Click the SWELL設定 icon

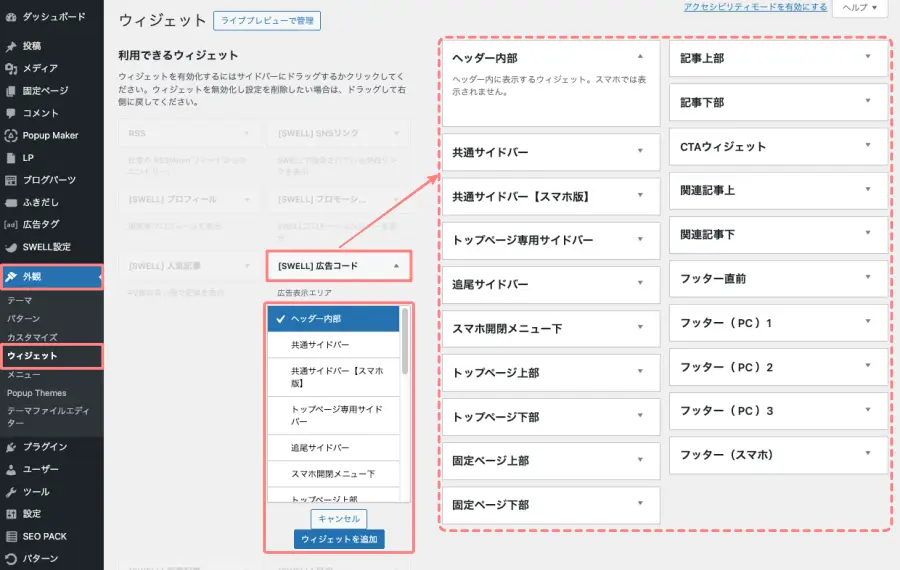(10, 247)
